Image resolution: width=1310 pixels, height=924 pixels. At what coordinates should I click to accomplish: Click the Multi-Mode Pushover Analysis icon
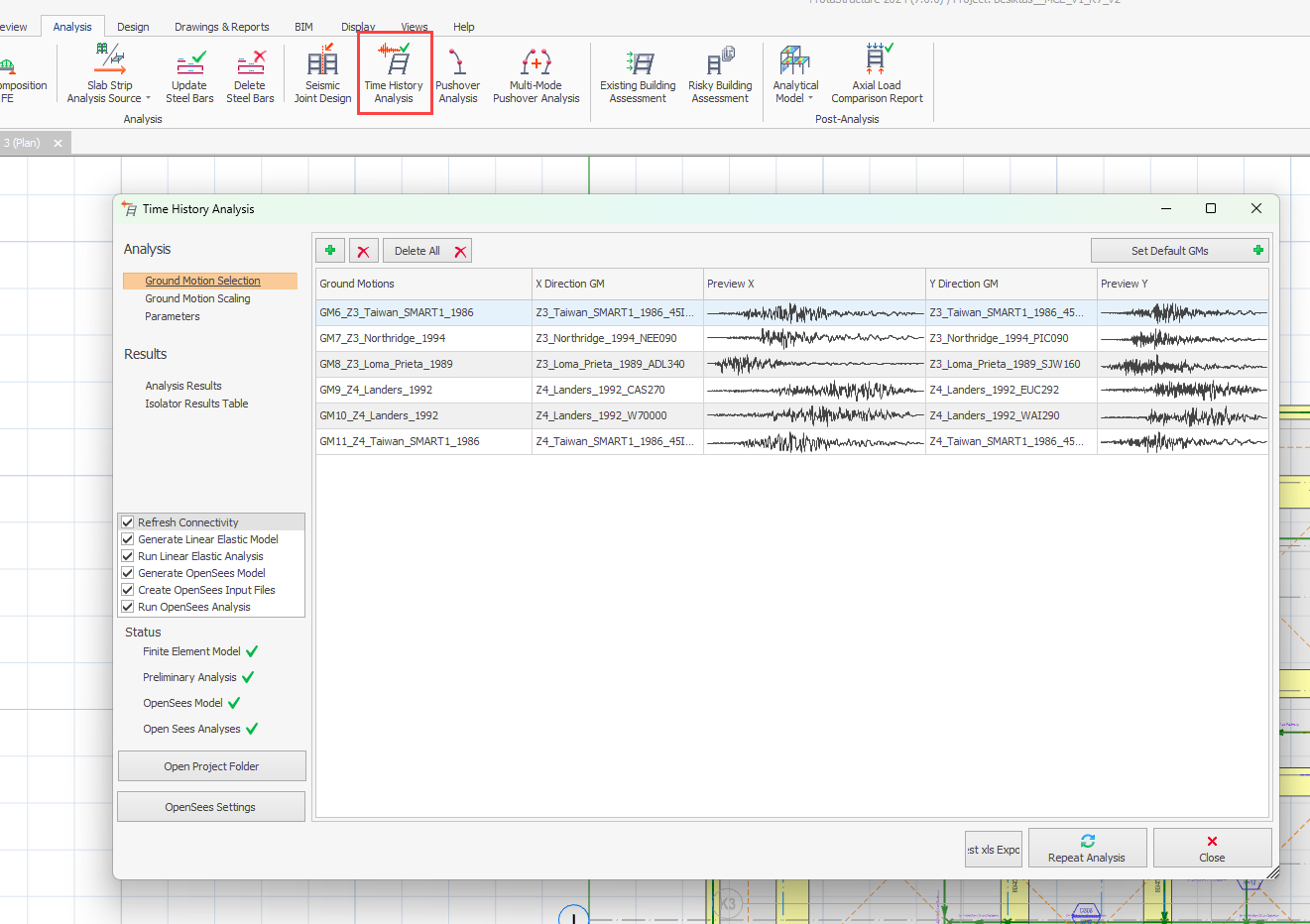536,74
